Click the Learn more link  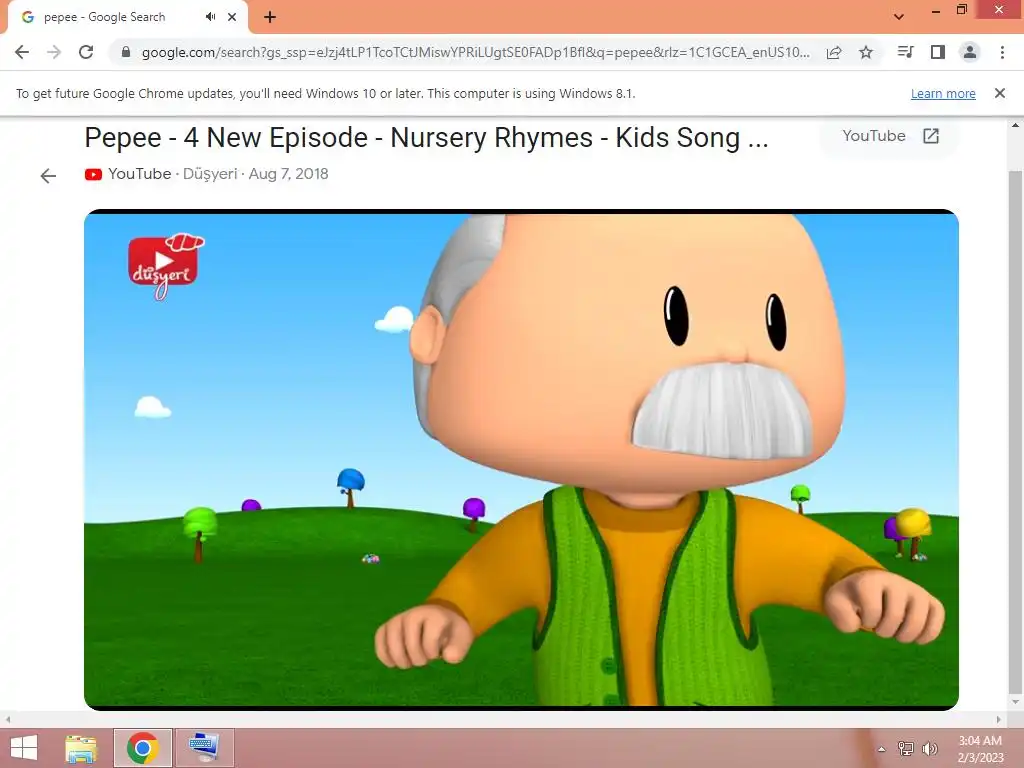(x=943, y=93)
